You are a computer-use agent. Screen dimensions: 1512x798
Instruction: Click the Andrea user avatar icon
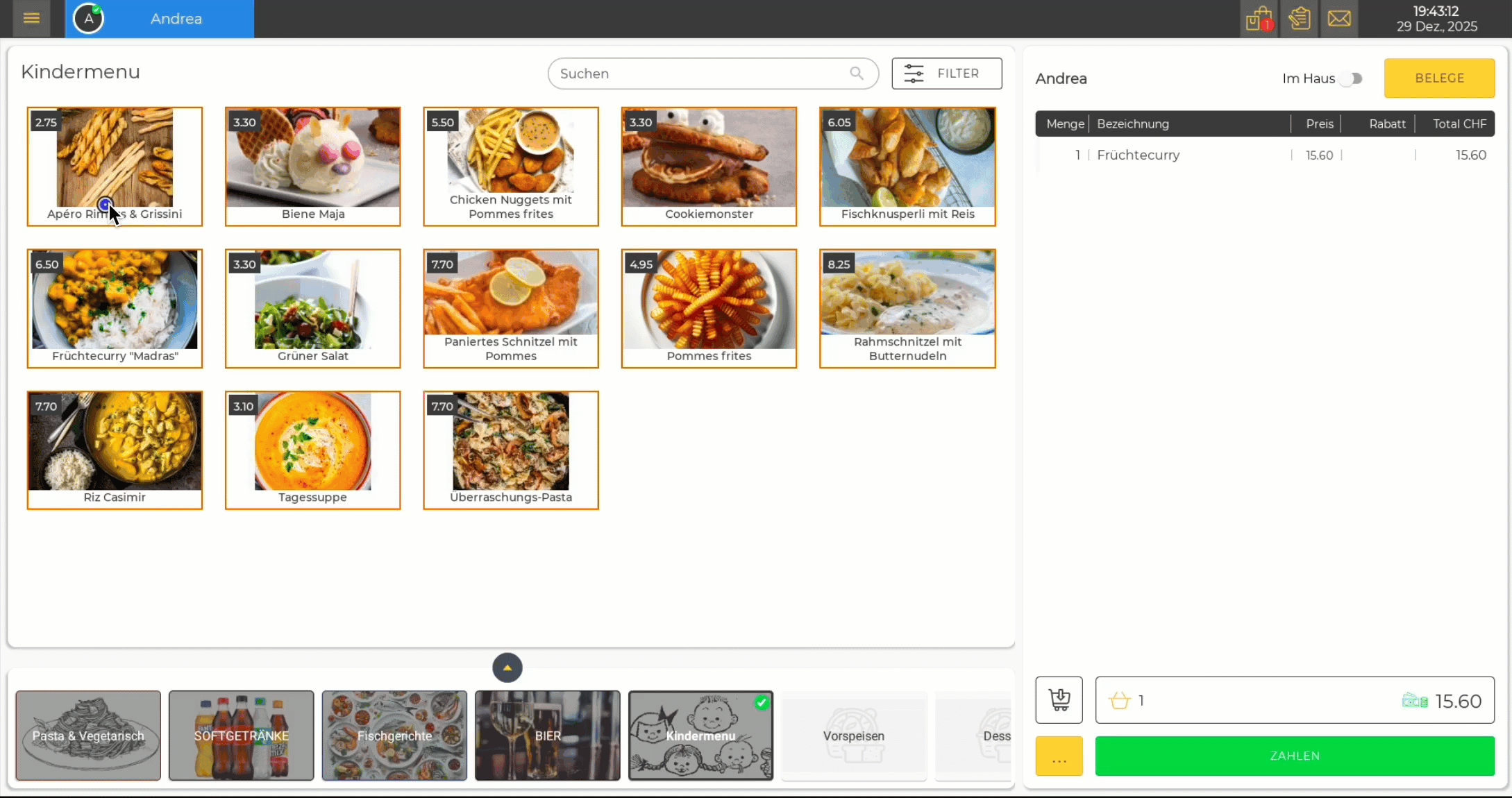coord(89,19)
